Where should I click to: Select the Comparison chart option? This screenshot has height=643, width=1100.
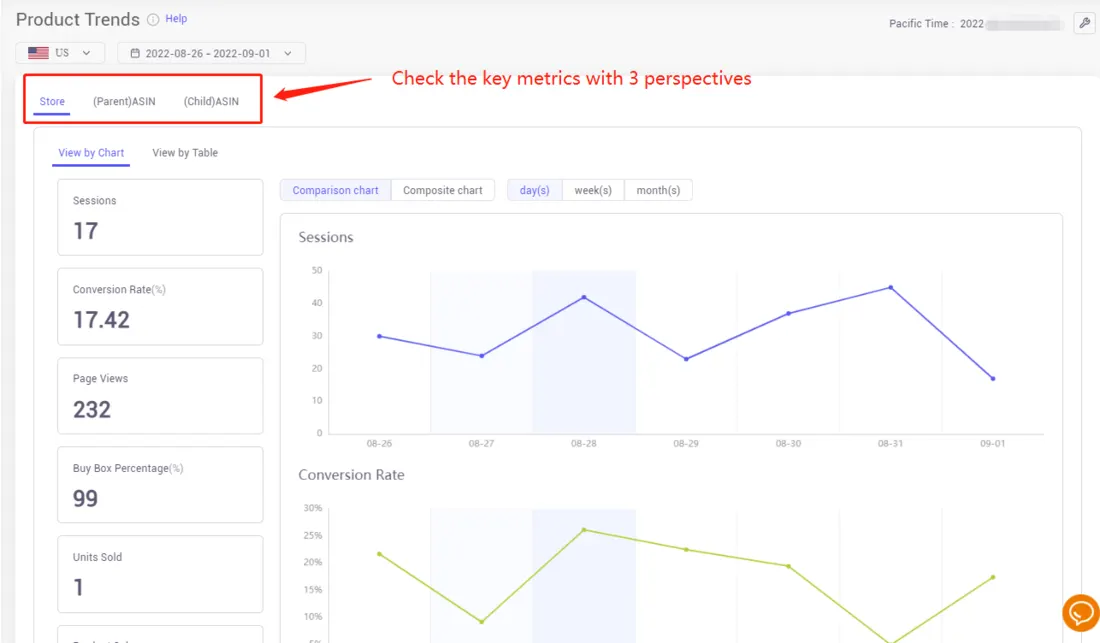[334, 189]
